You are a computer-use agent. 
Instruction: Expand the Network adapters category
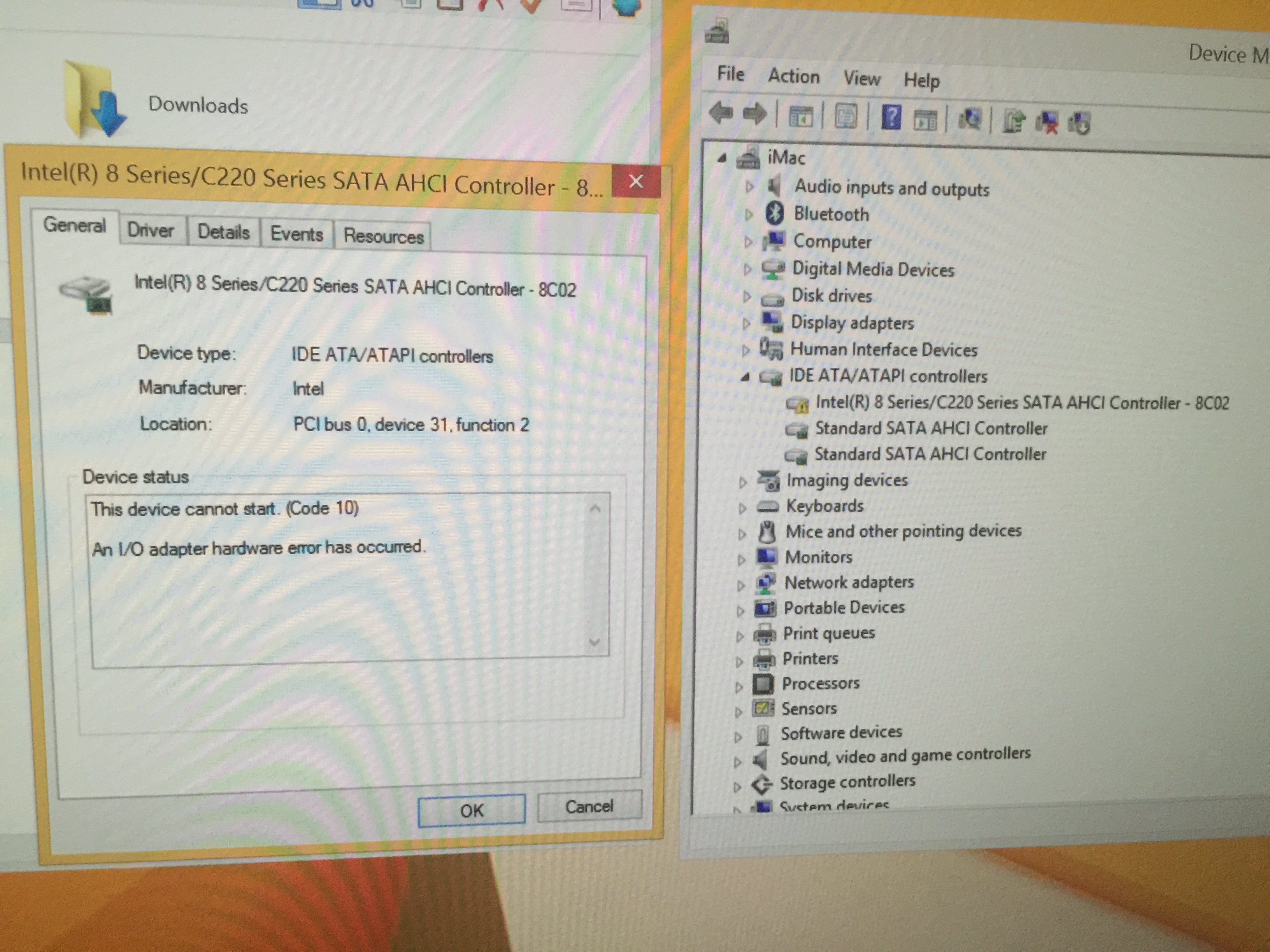741,585
